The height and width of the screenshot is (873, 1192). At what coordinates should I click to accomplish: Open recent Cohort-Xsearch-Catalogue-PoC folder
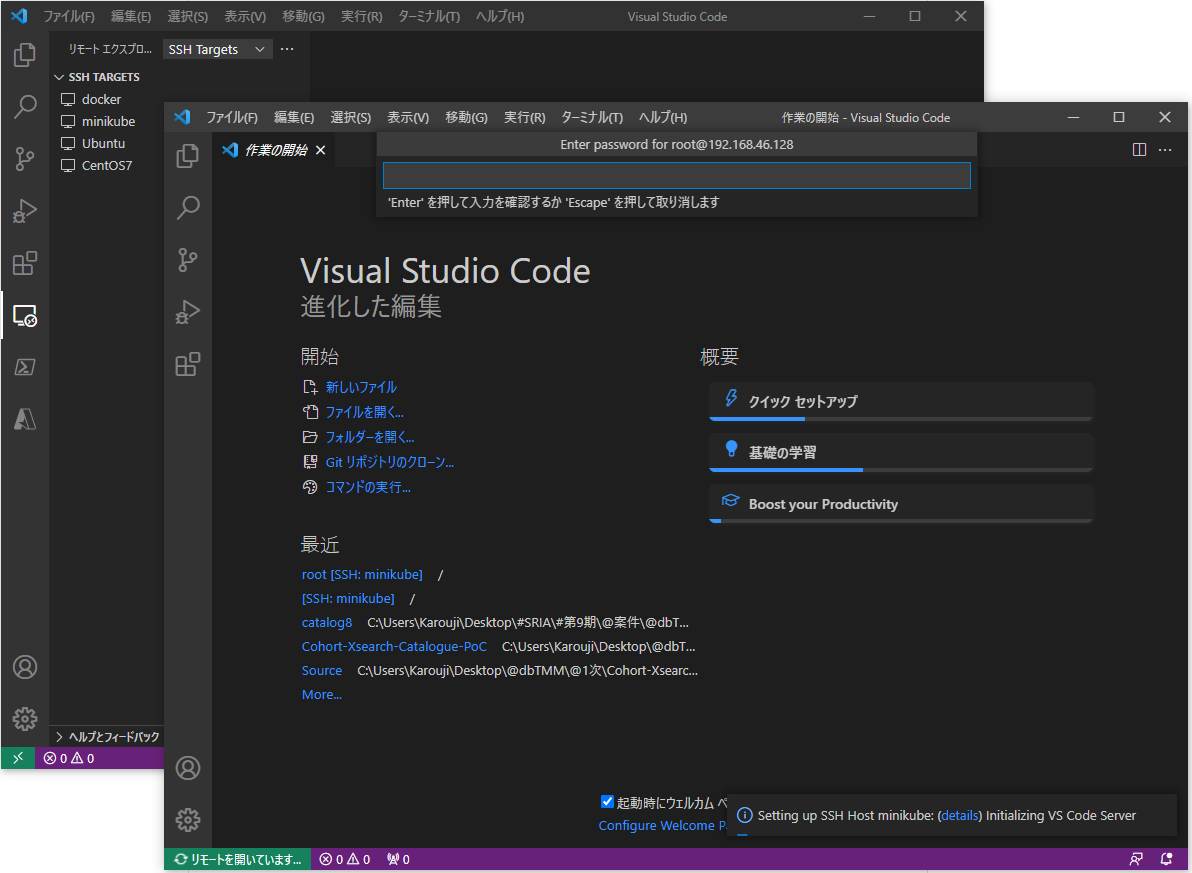tap(394, 647)
